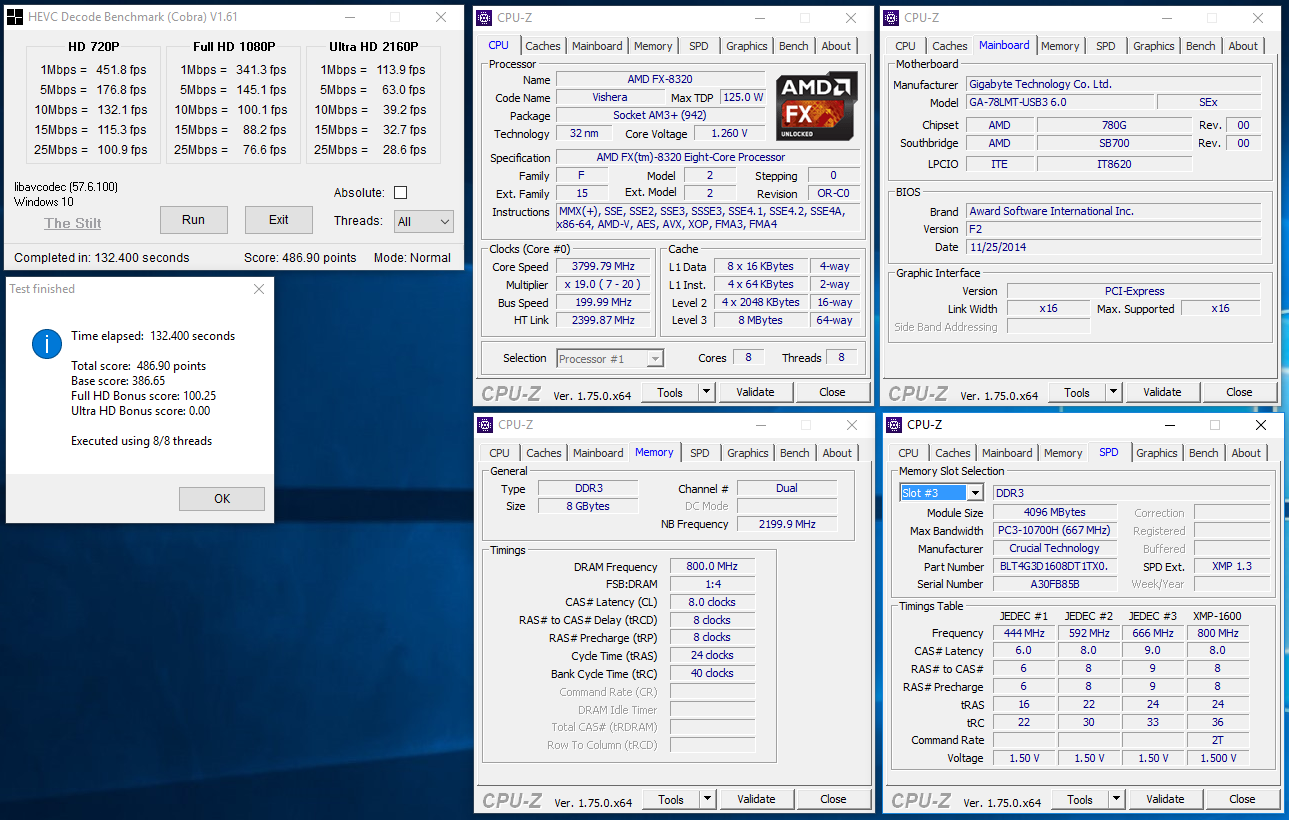Click the Tools button in Memory-tab CPU-Z window

[x=671, y=799]
